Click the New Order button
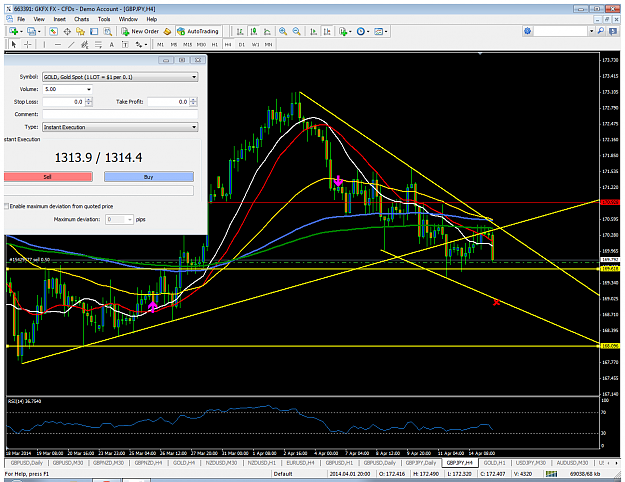The width and height of the screenshot is (625, 482). click(x=141, y=31)
